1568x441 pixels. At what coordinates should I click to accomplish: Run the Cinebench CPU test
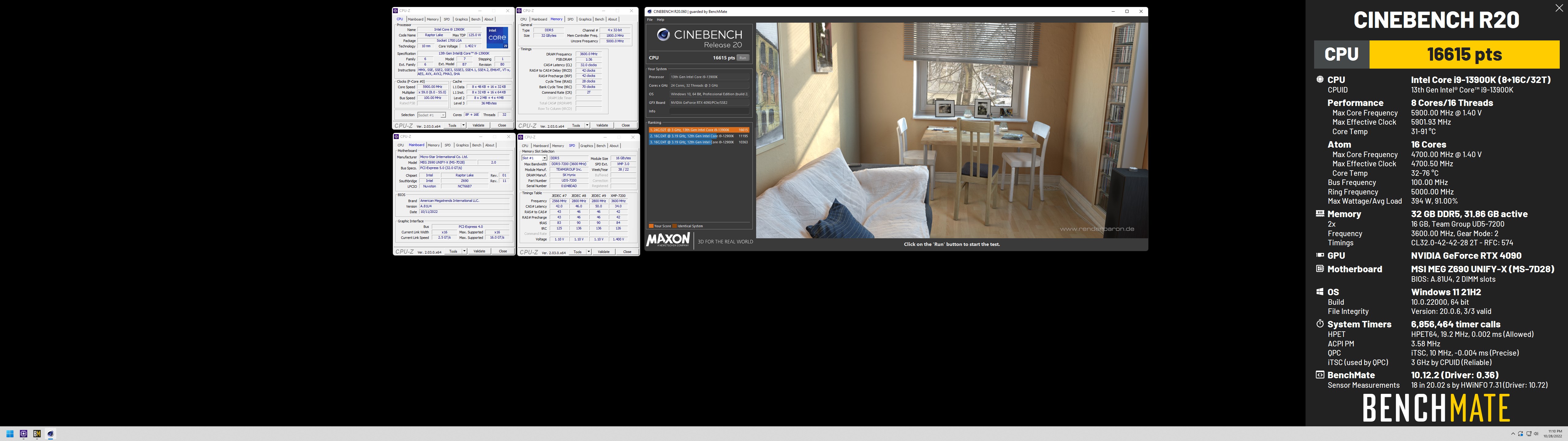[743, 58]
